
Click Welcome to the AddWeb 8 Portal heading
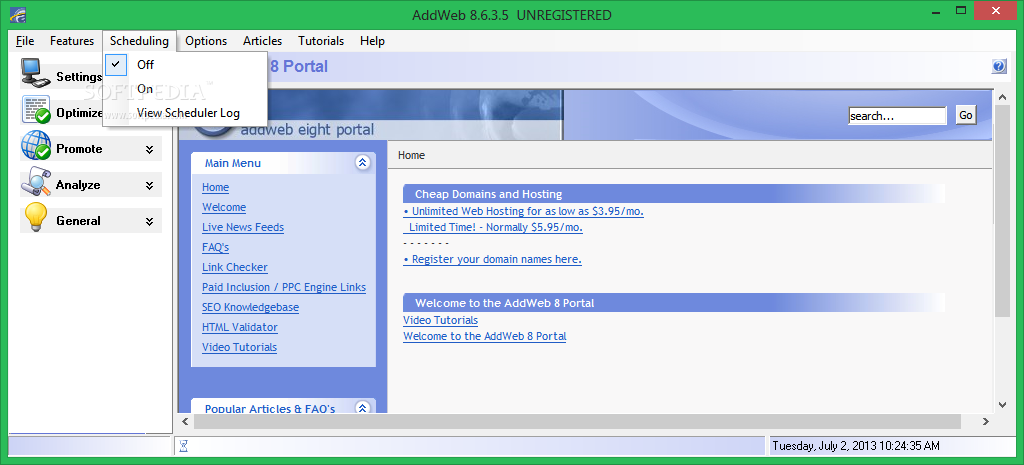pyautogui.click(x=504, y=303)
